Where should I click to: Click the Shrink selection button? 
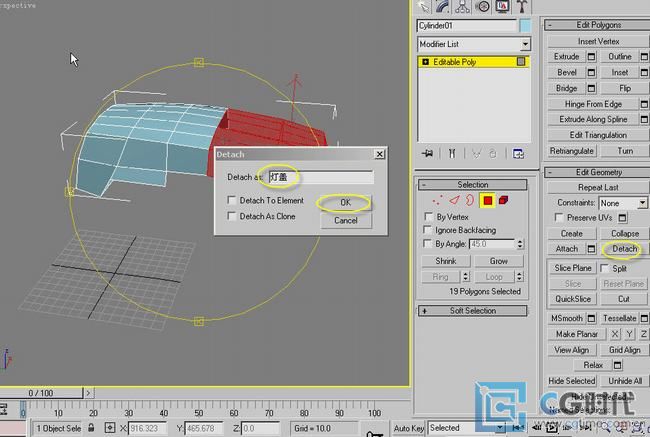[x=446, y=261]
